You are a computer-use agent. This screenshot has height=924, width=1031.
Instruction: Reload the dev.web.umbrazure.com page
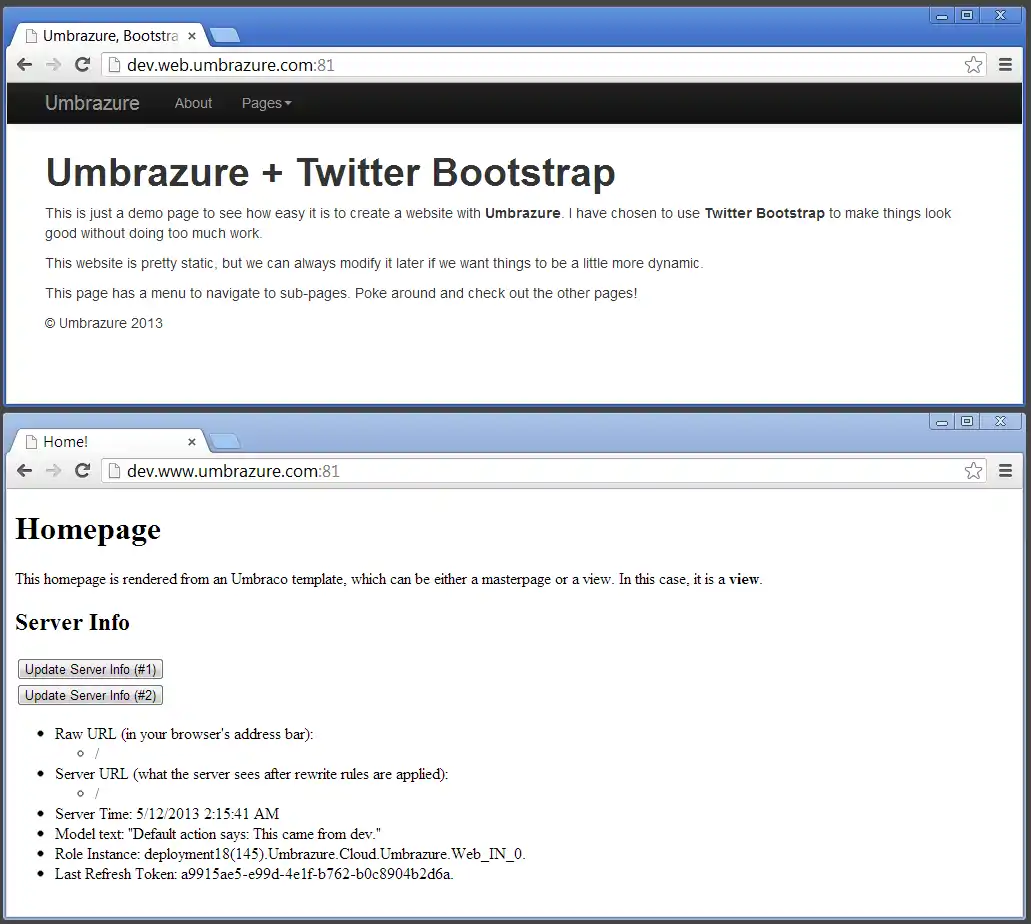click(x=82, y=64)
